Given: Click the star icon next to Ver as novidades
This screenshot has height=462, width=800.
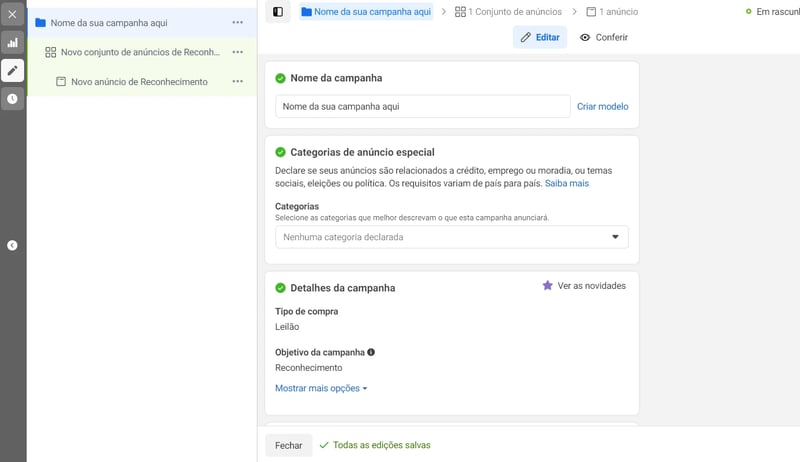Looking at the screenshot, I should pos(547,286).
